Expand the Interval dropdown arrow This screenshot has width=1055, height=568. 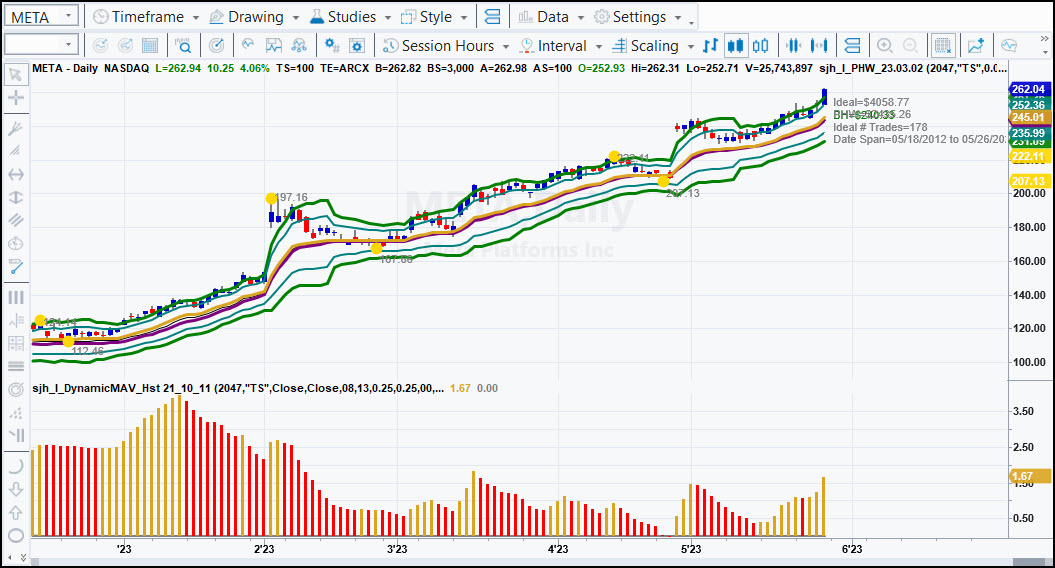click(x=598, y=46)
